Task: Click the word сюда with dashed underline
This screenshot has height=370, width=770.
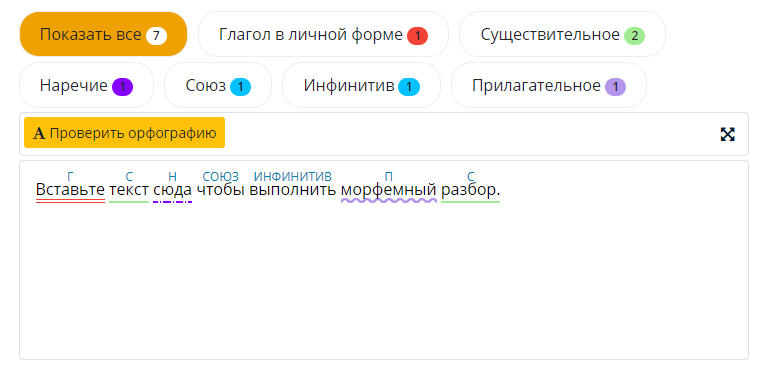Action: (172, 190)
